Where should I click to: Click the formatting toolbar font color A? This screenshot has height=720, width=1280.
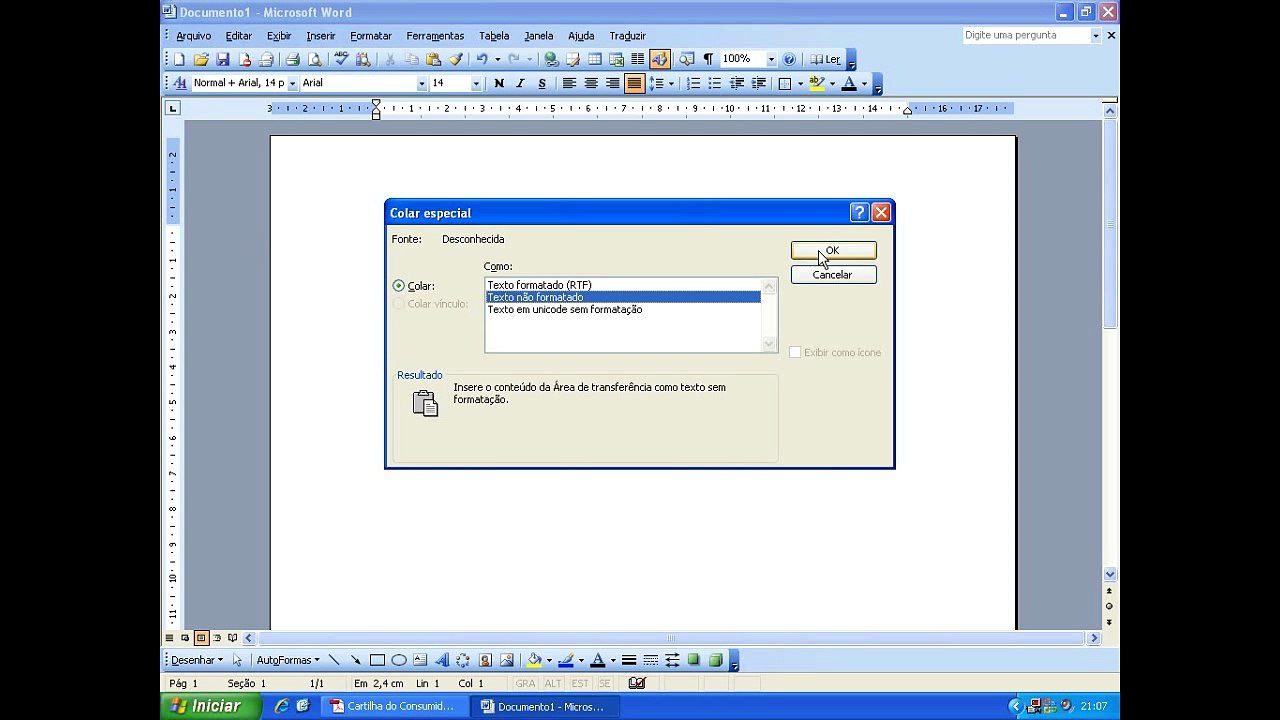[x=849, y=84]
